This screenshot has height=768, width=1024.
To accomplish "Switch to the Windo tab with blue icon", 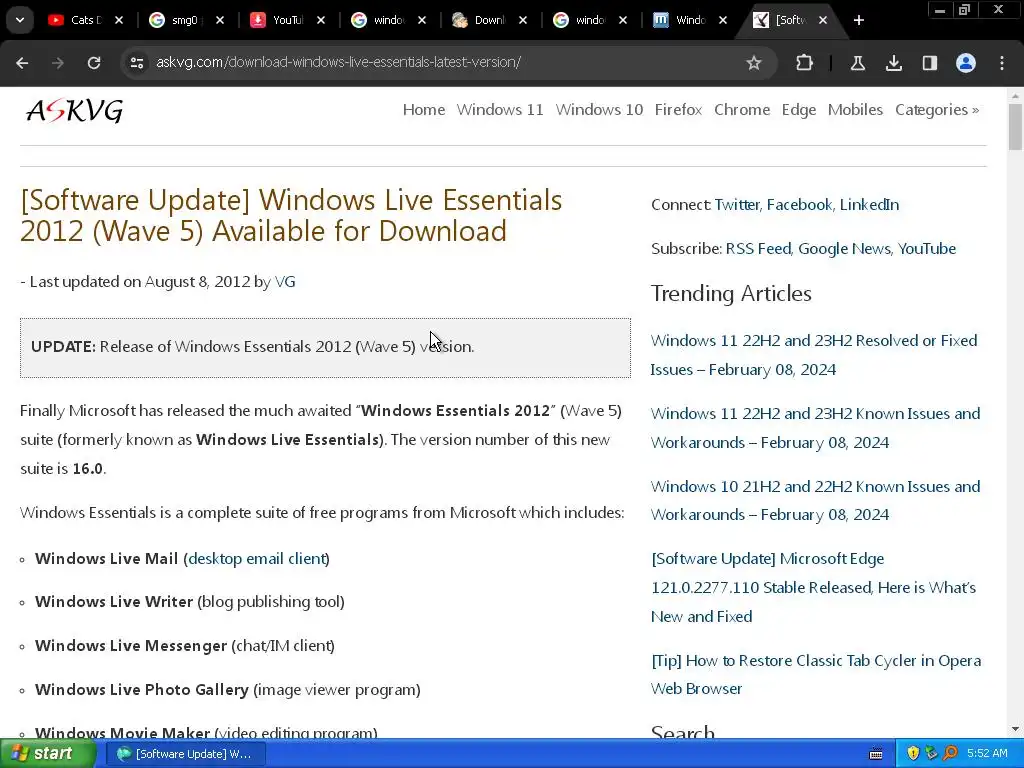I will coord(681,20).
